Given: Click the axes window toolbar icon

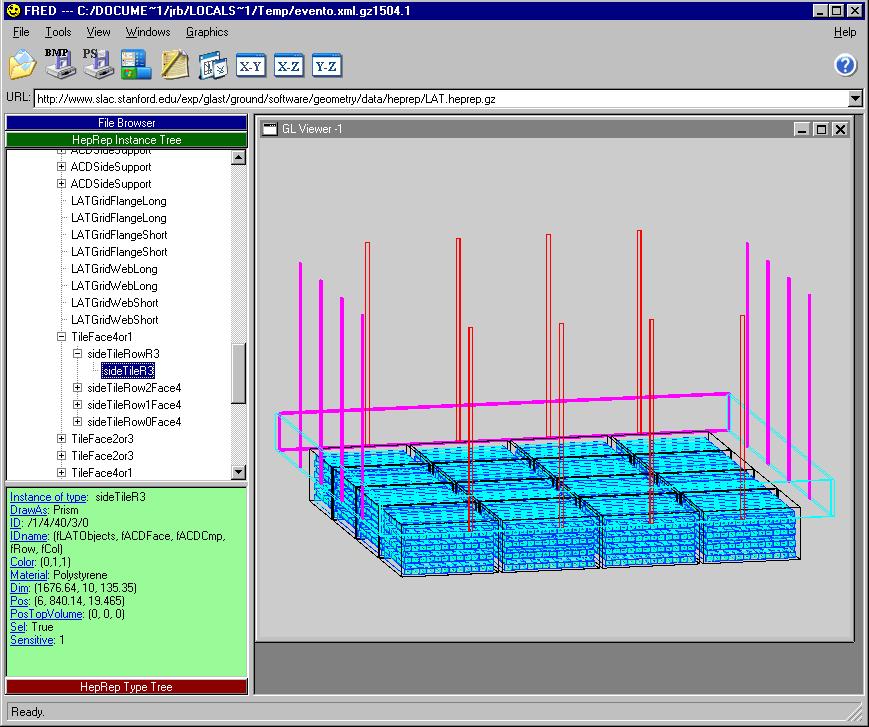Looking at the screenshot, I should pos(213,65).
